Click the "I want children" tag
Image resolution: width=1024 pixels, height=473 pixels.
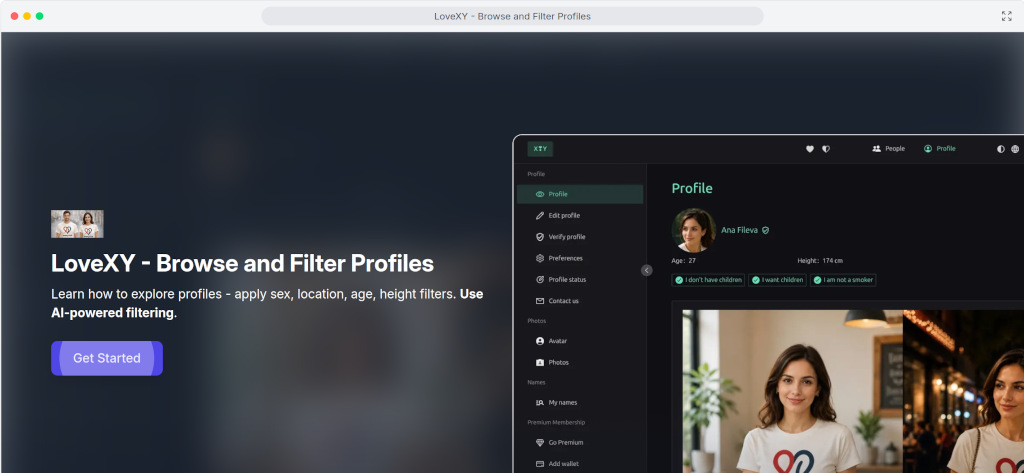point(777,280)
